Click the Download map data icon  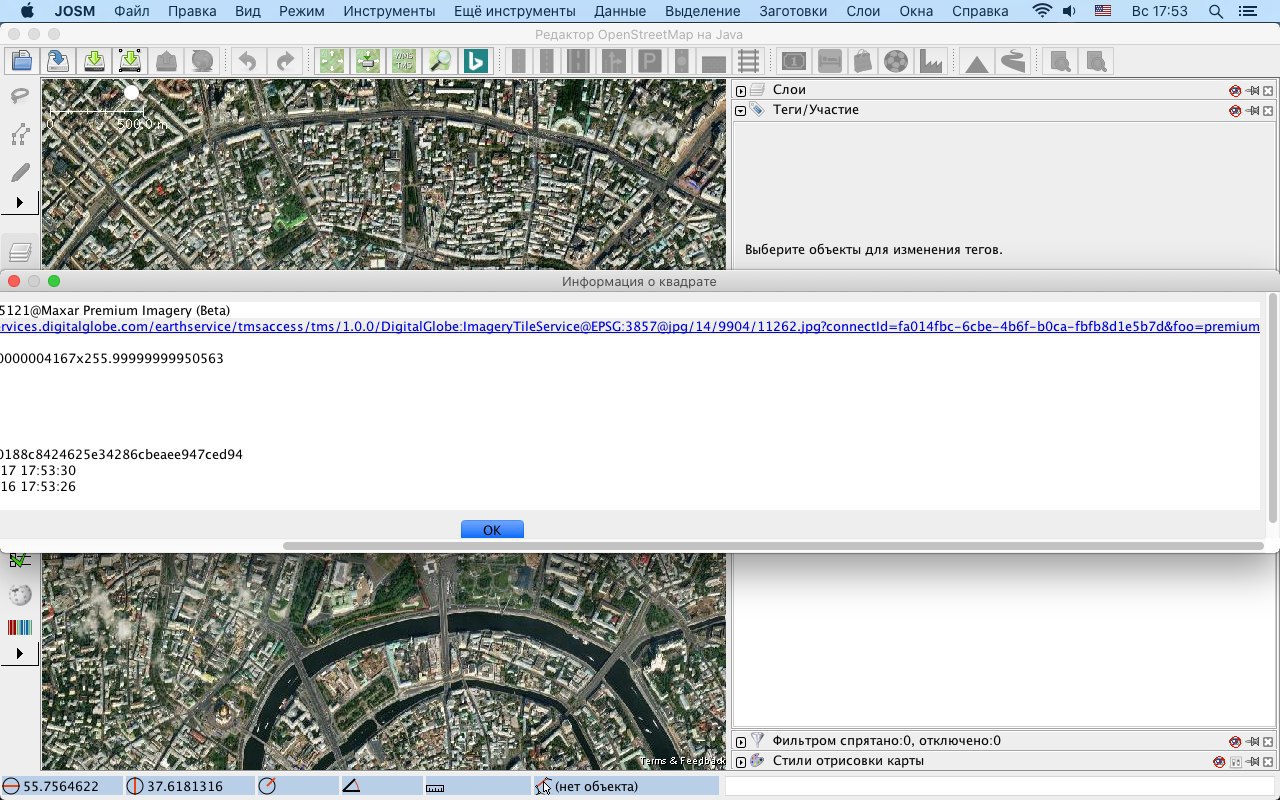(x=94, y=61)
